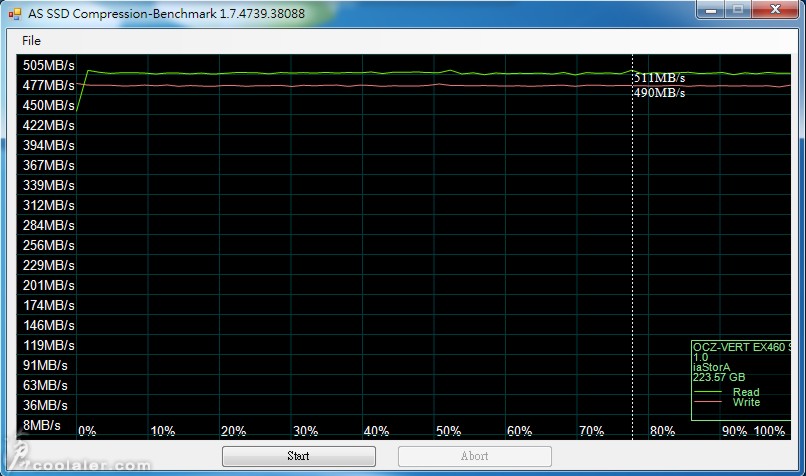
Task: Minimize the AS SSD Compression-Benchmark window
Action: tap(711, 10)
